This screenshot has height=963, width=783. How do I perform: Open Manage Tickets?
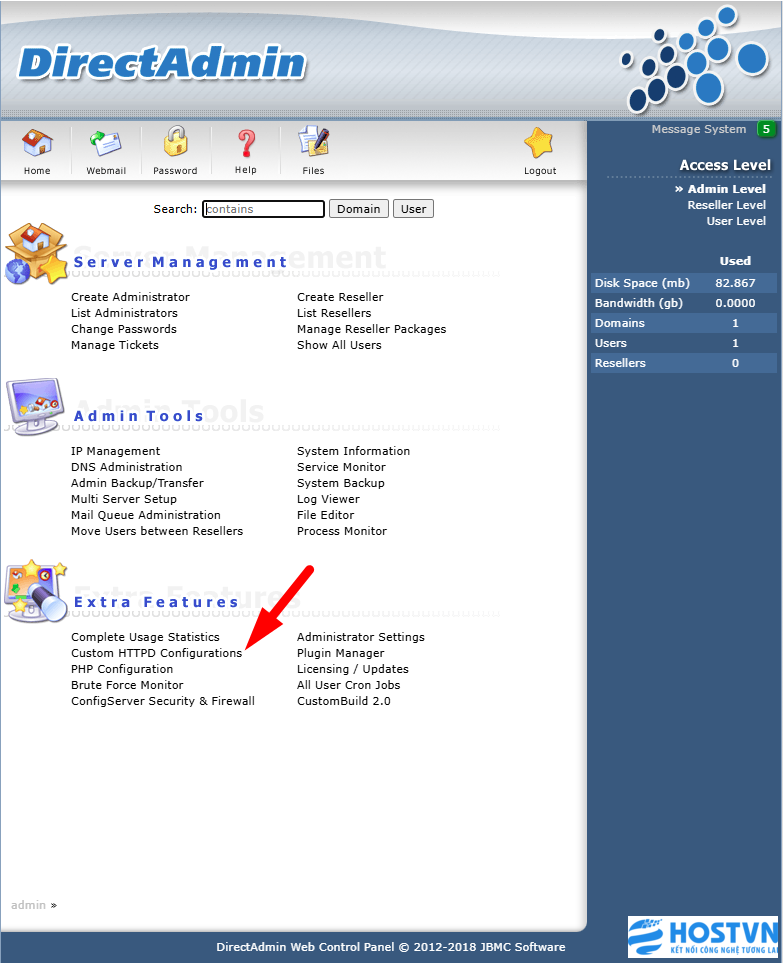point(115,345)
